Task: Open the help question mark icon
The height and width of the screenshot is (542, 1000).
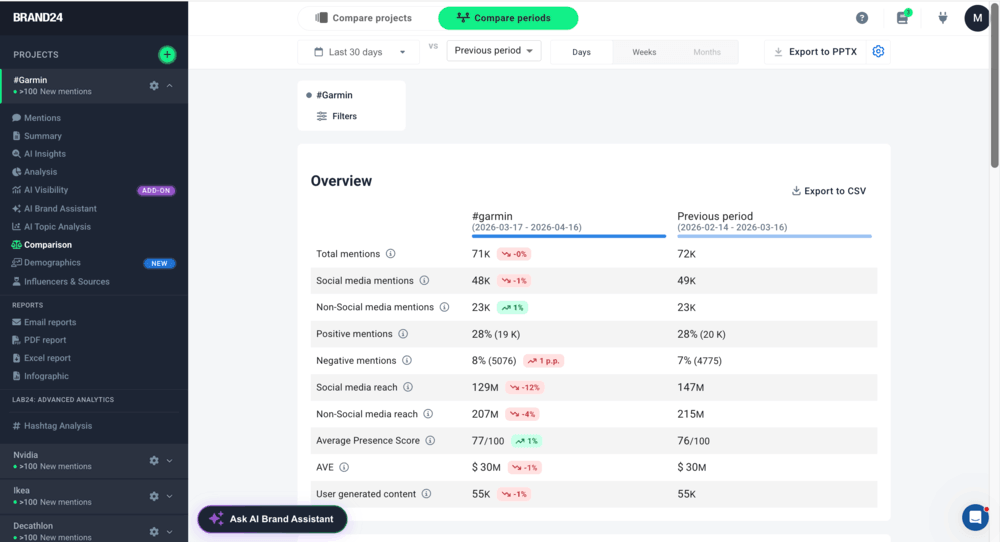Action: click(x=862, y=18)
